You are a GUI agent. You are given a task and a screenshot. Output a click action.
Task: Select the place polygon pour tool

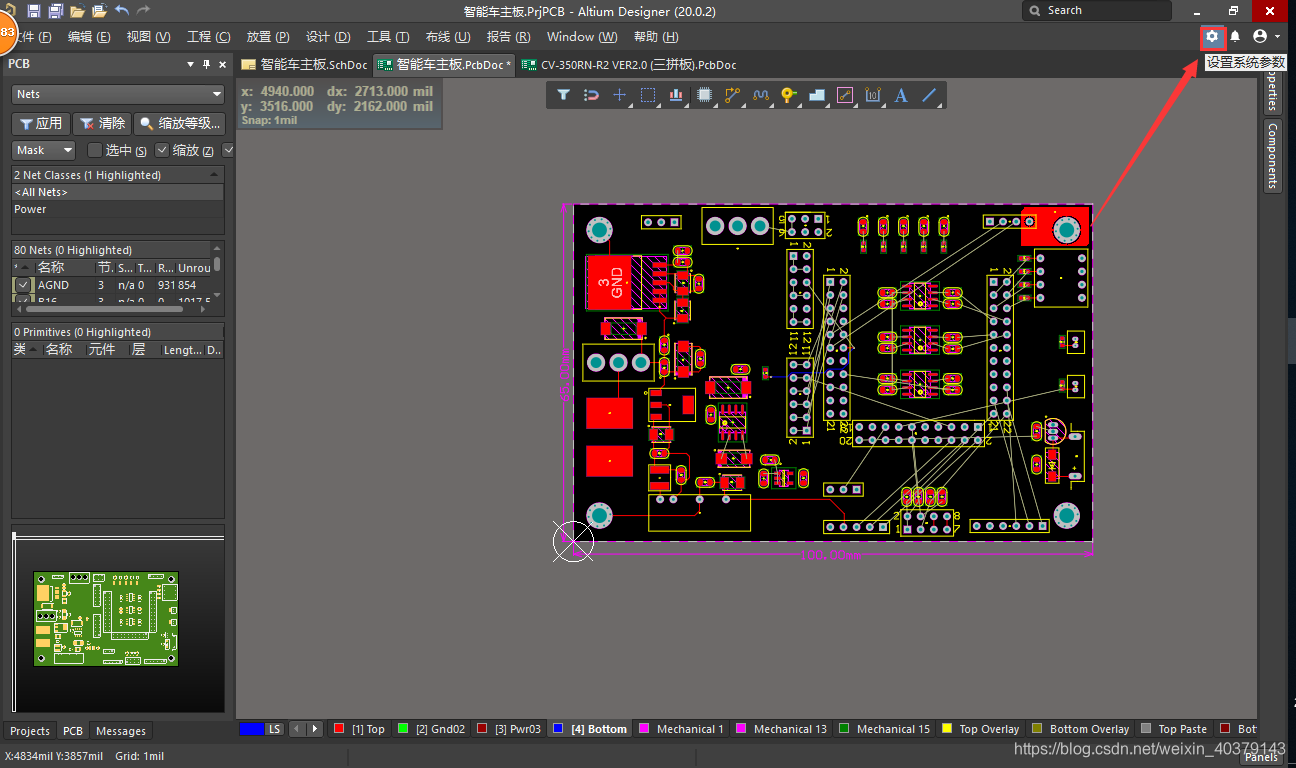point(816,95)
